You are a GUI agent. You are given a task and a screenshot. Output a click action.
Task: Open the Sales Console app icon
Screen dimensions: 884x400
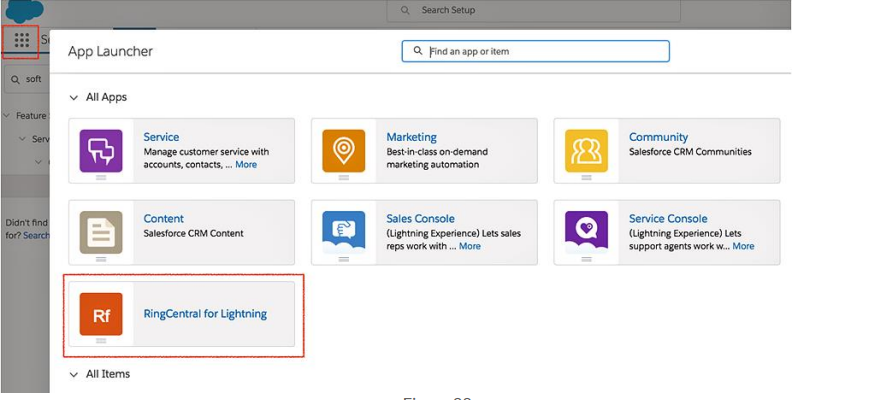[x=343, y=232]
